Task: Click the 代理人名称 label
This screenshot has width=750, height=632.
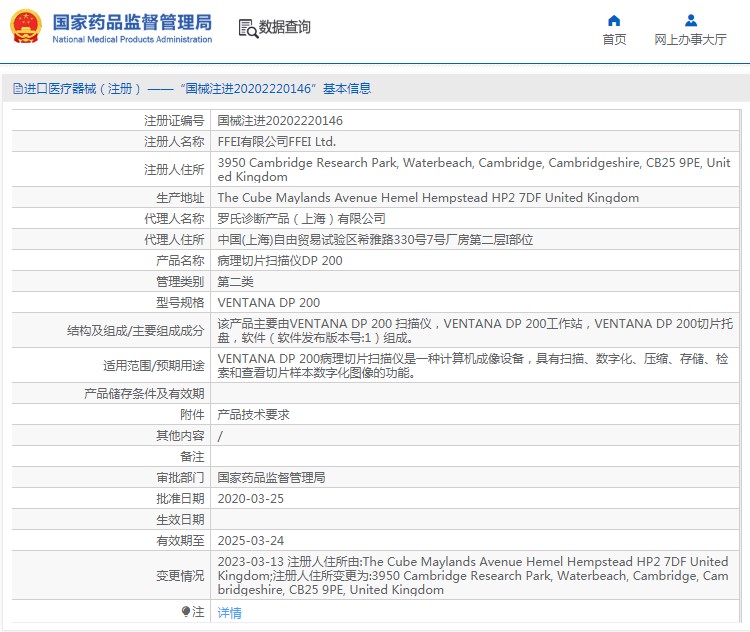Action: 174,219
